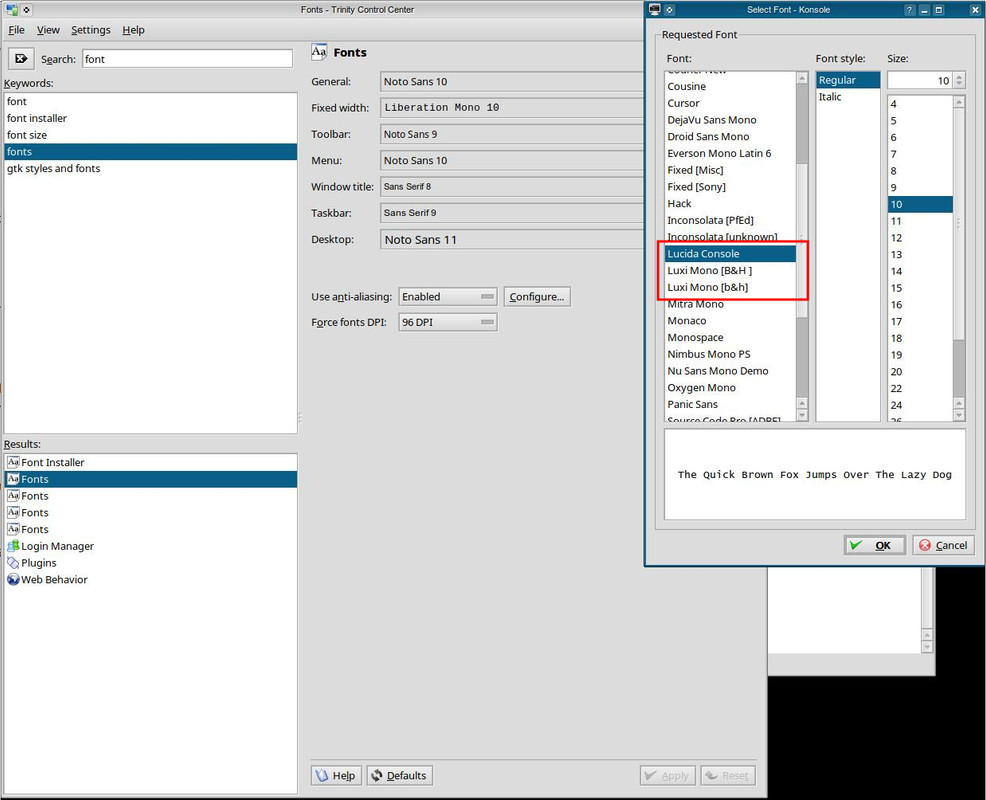Viewport: 986px width, 800px height.
Task: Open the Font Installer result
Action: (x=150, y=462)
